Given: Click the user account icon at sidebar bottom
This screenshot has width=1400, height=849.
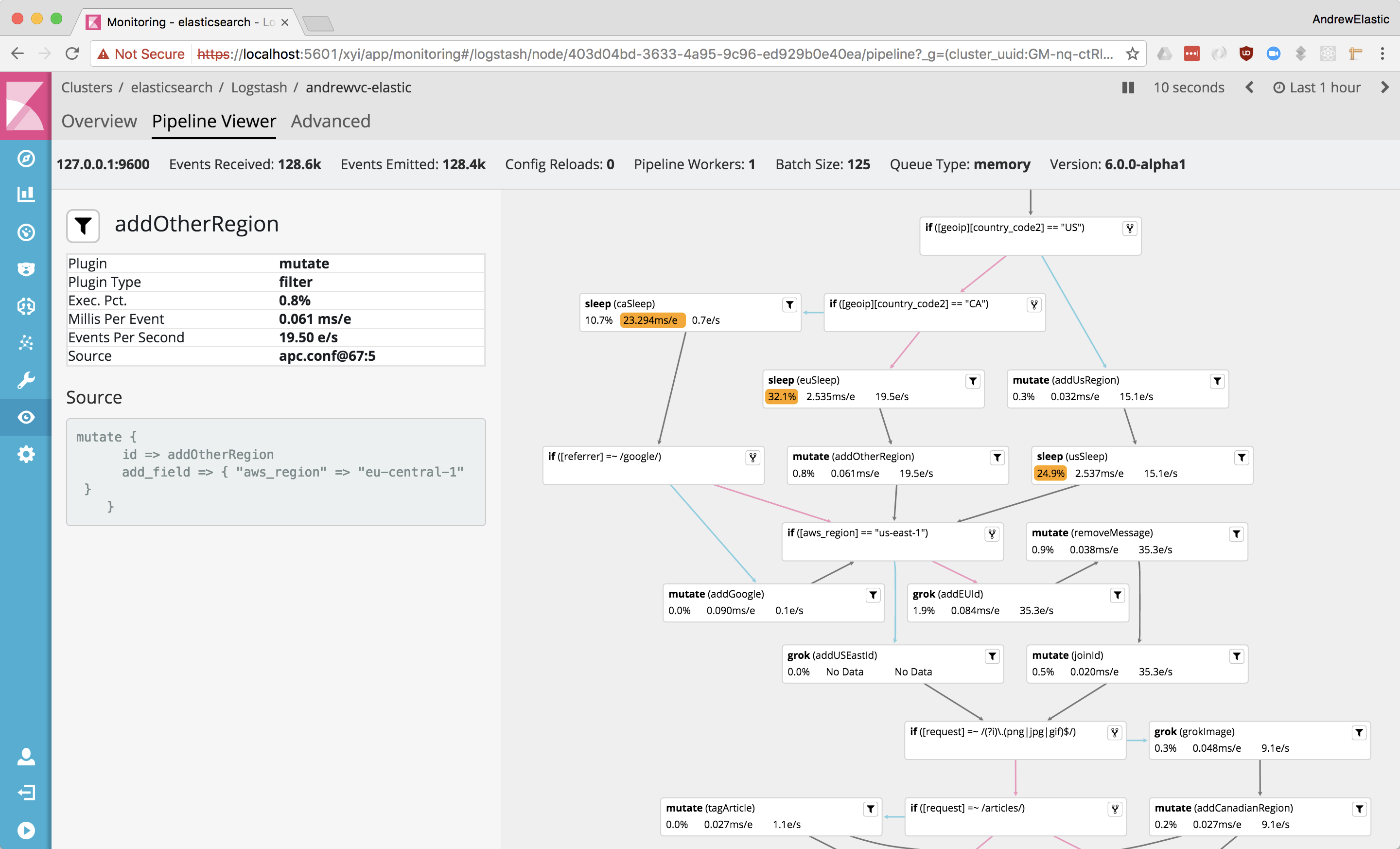Looking at the screenshot, I should [26, 757].
